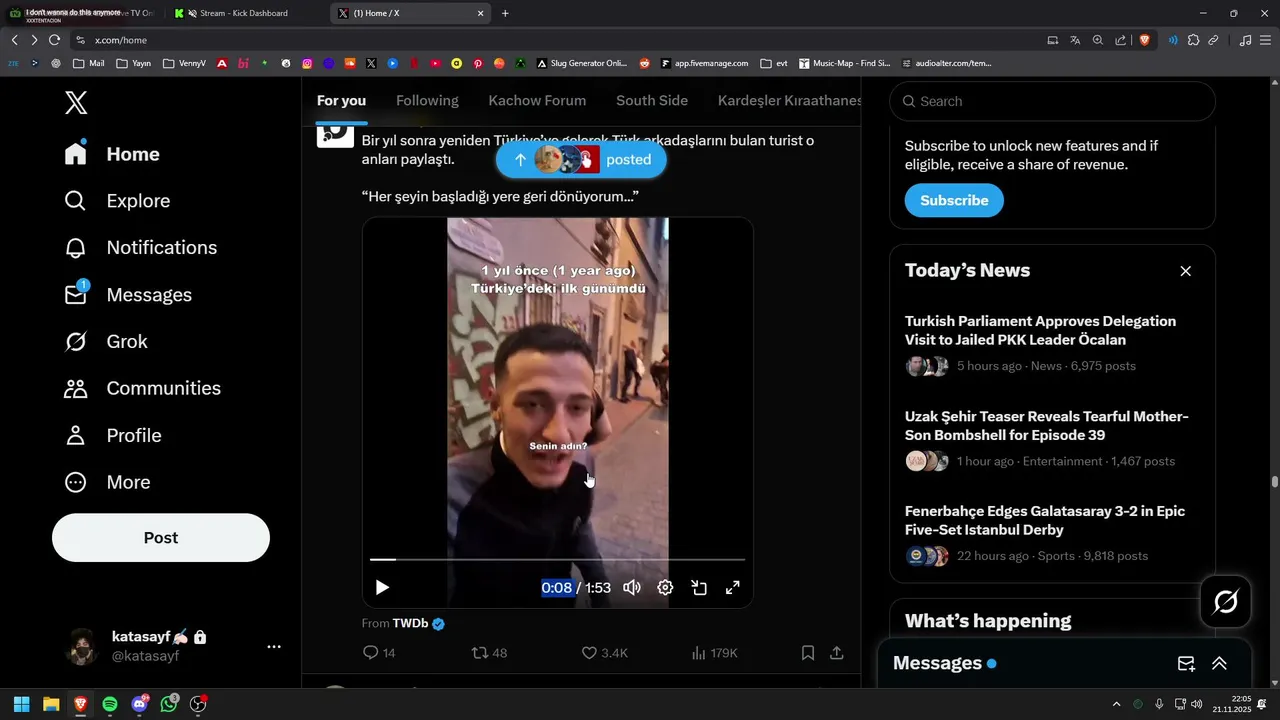Mute the video with the volume icon
The height and width of the screenshot is (720, 1280).
[x=632, y=588]
